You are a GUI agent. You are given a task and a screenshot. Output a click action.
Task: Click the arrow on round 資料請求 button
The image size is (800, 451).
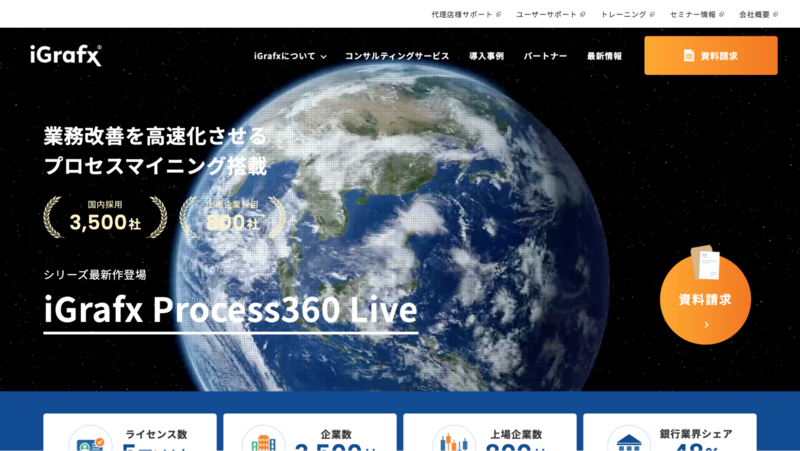[x=705, y=324]
